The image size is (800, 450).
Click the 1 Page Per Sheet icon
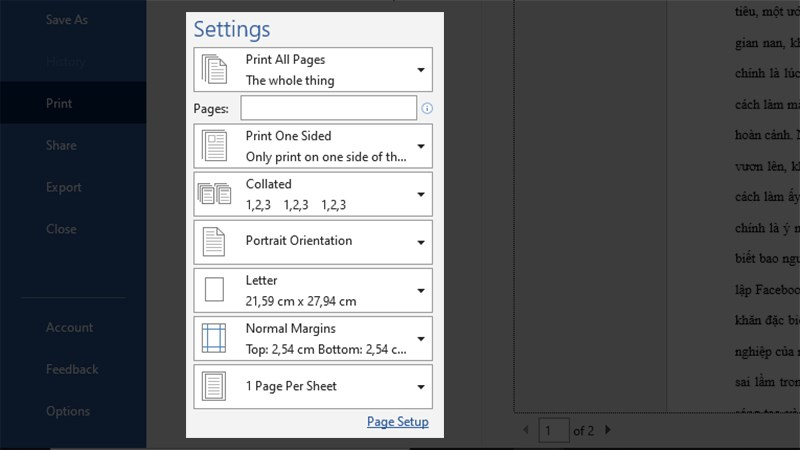tap(215, 386)
